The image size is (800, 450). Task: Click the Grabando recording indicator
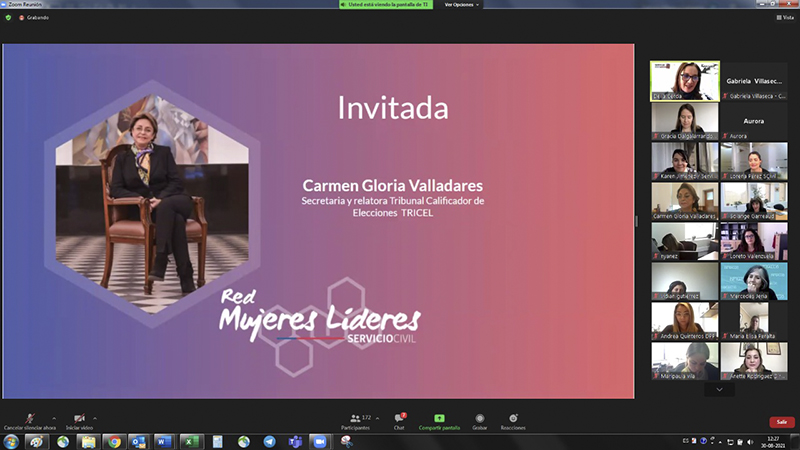tap(34, 17)
